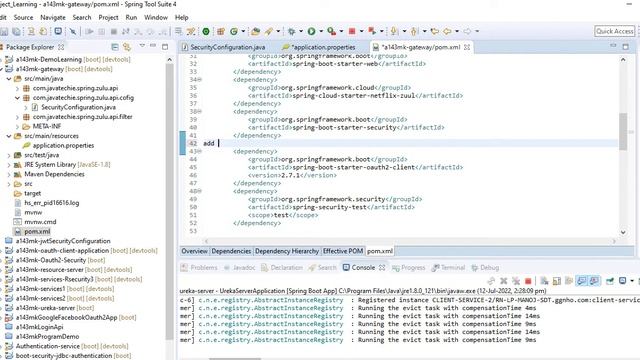Click the editor vertical scrollbar thumb
The width and height of the screenshot is (640, 360).
[x=623, y=131]
